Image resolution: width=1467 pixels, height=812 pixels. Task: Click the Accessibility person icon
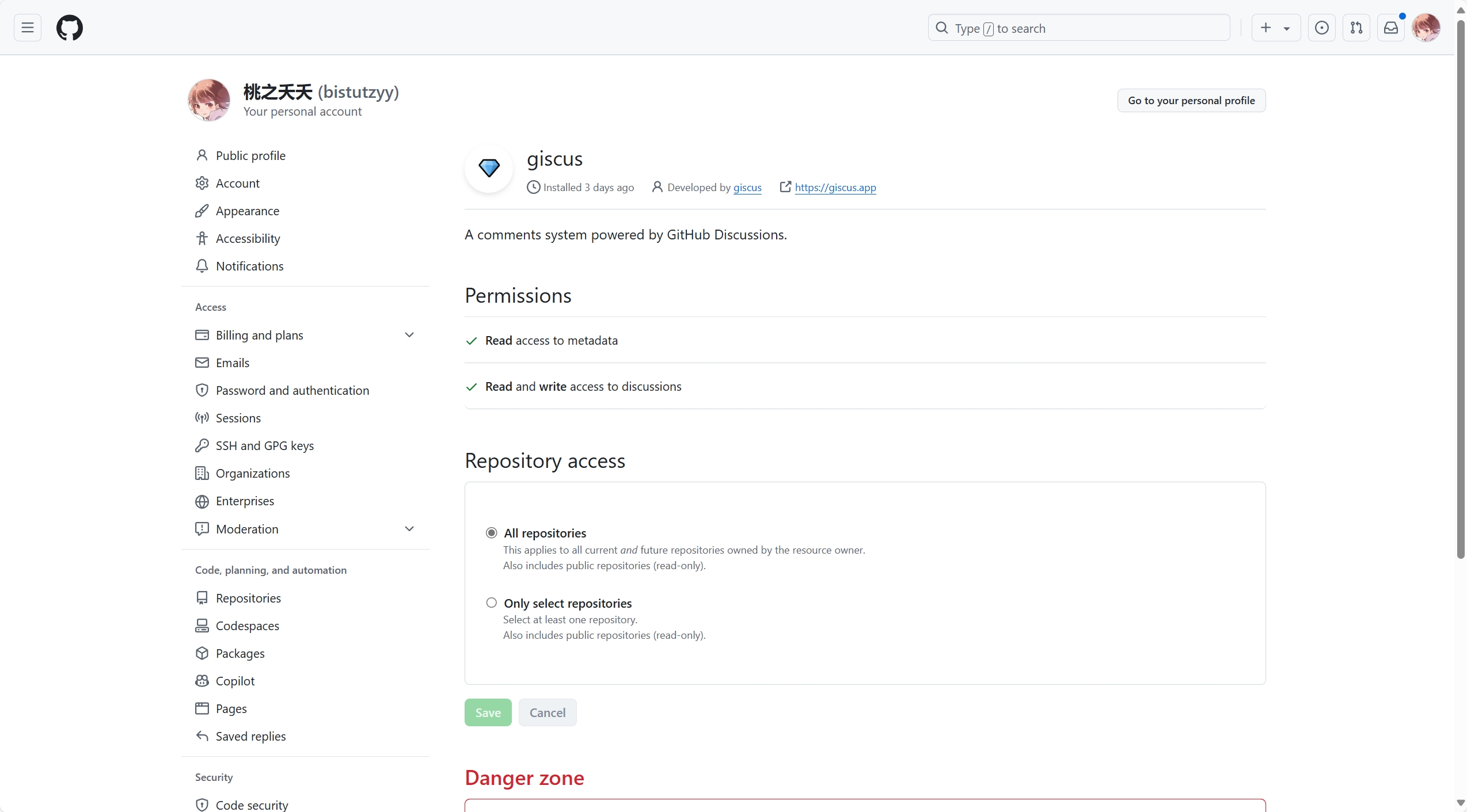[x=202, y=238]
